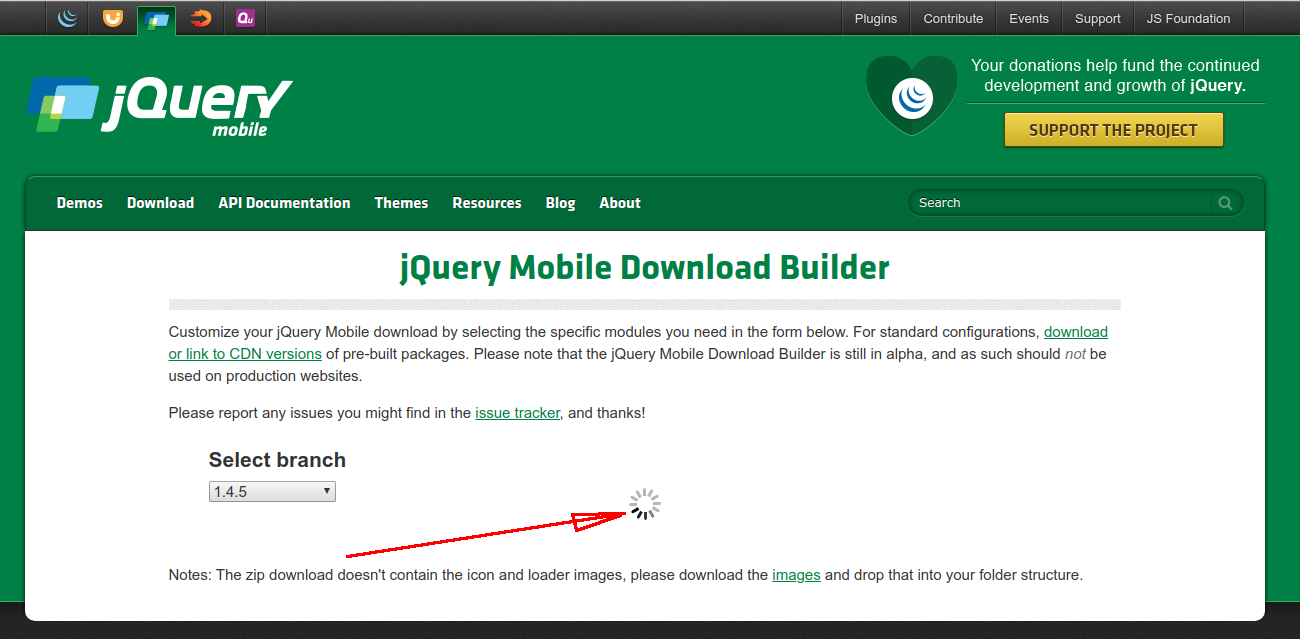Open the jQuery UI icon in top bar
Image resolution: width=1300 pixels, height=639 pixels.
(x=113, y=18)
